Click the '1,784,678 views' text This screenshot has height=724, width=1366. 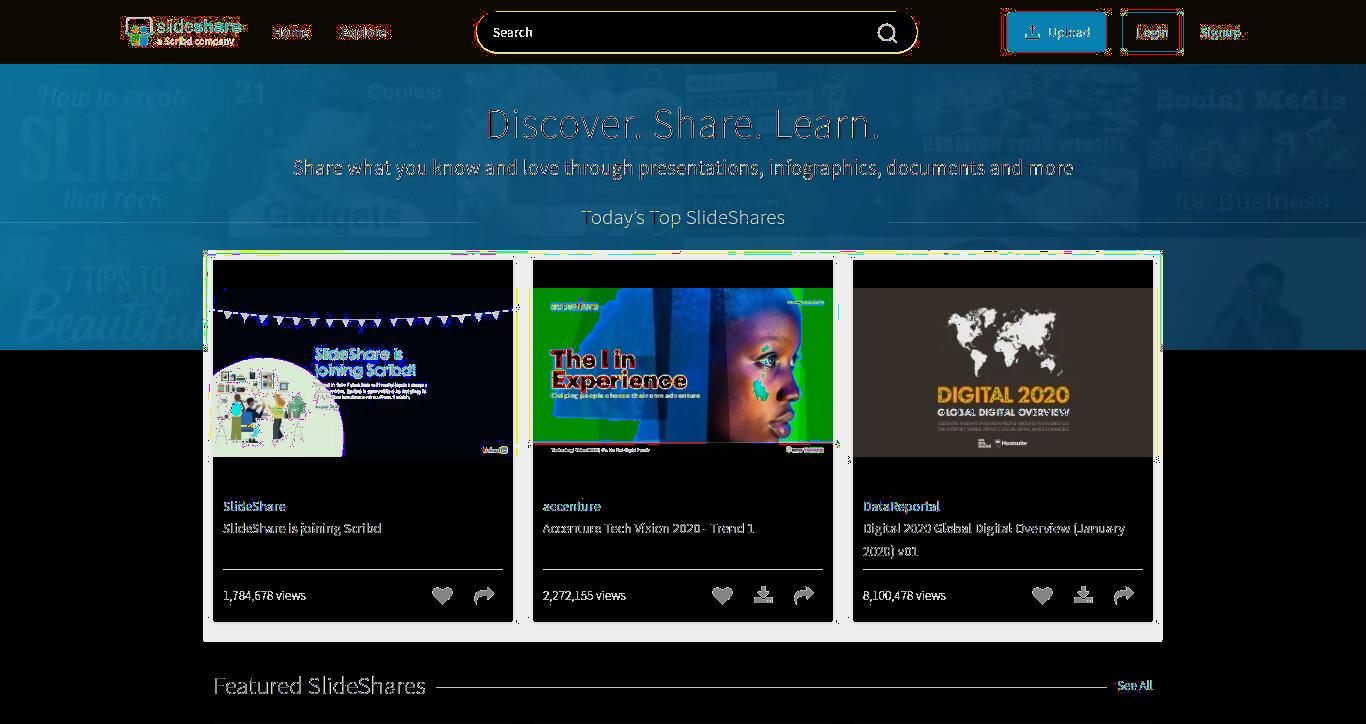(x=264, y=595)
